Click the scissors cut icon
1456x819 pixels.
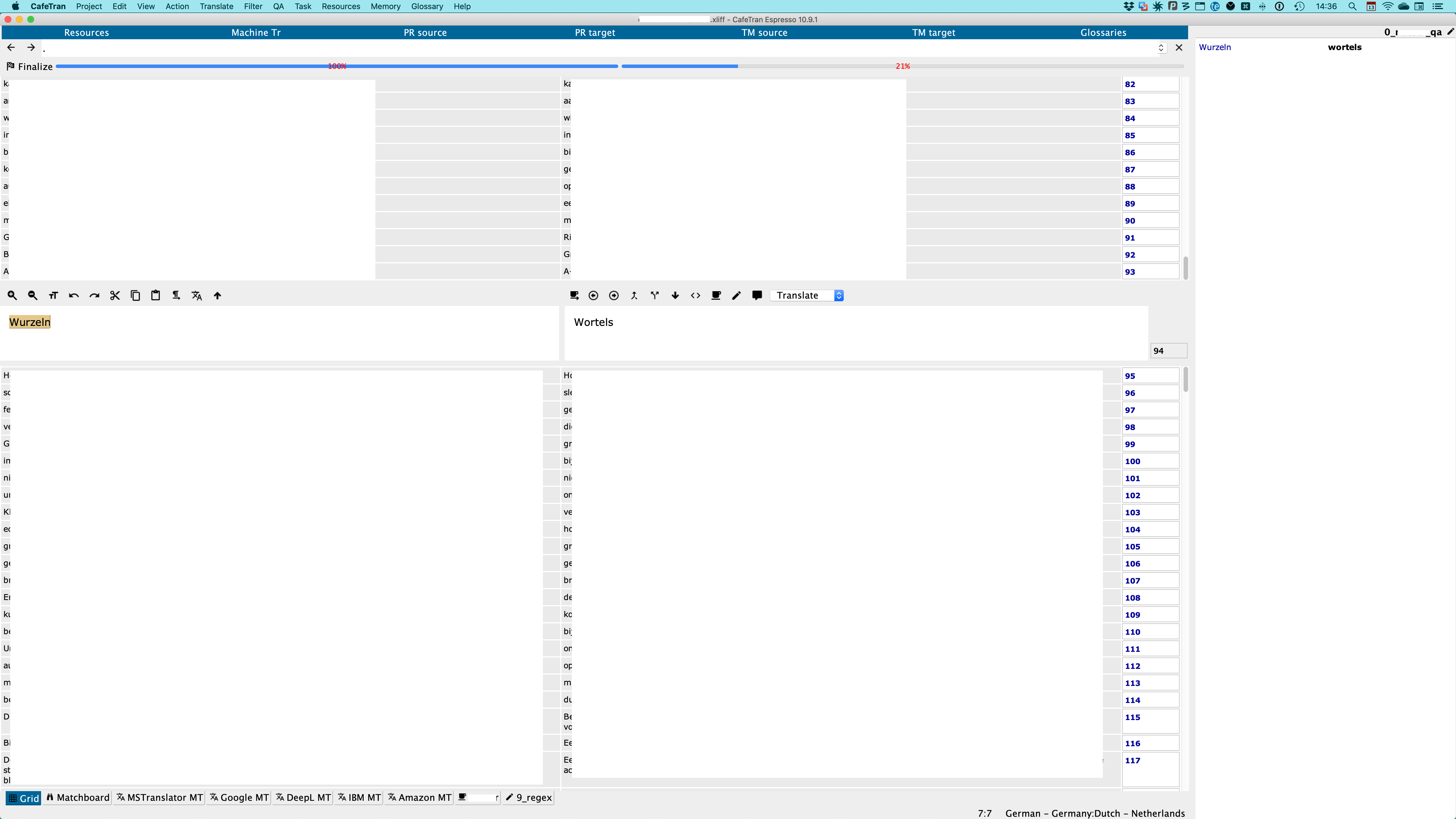pos(115,295)
